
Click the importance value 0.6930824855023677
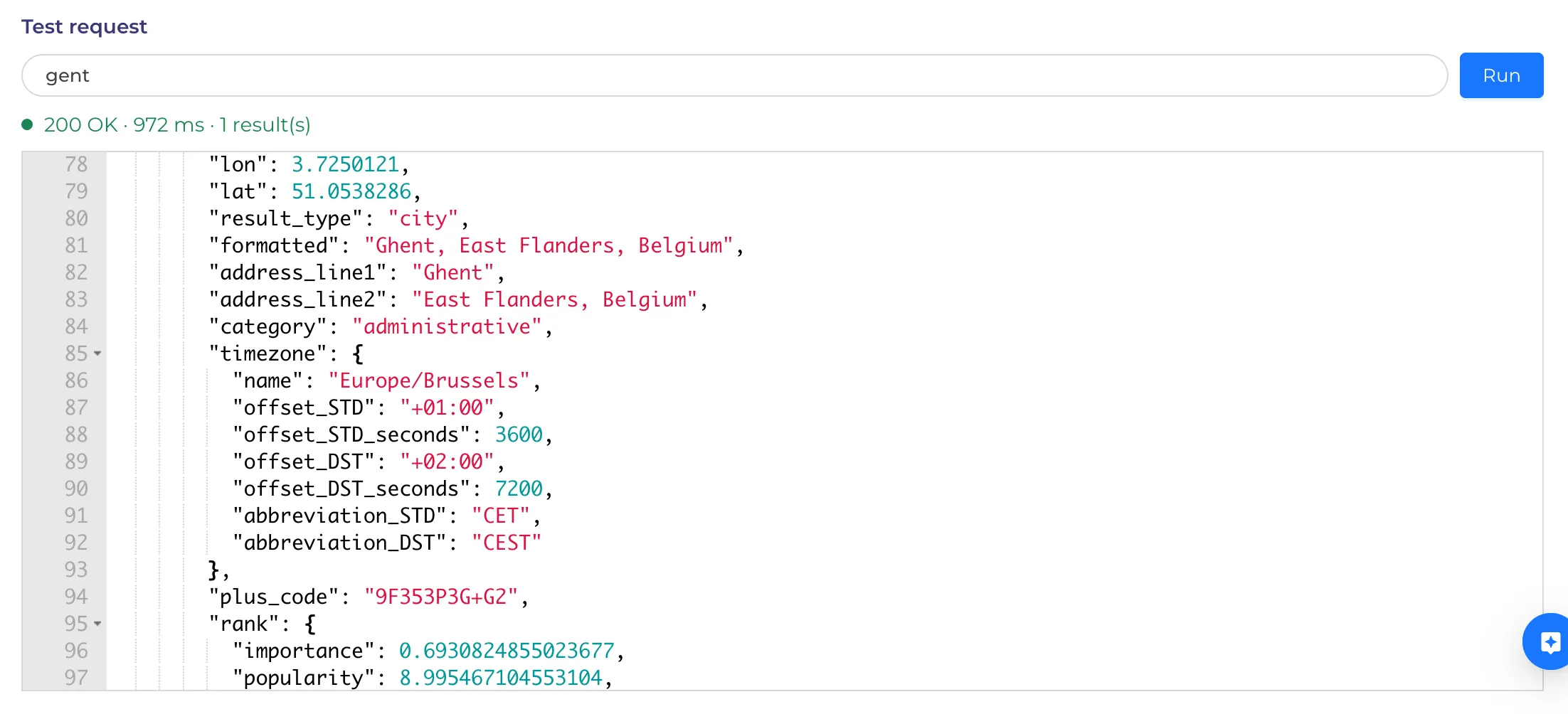coord(507,651)
